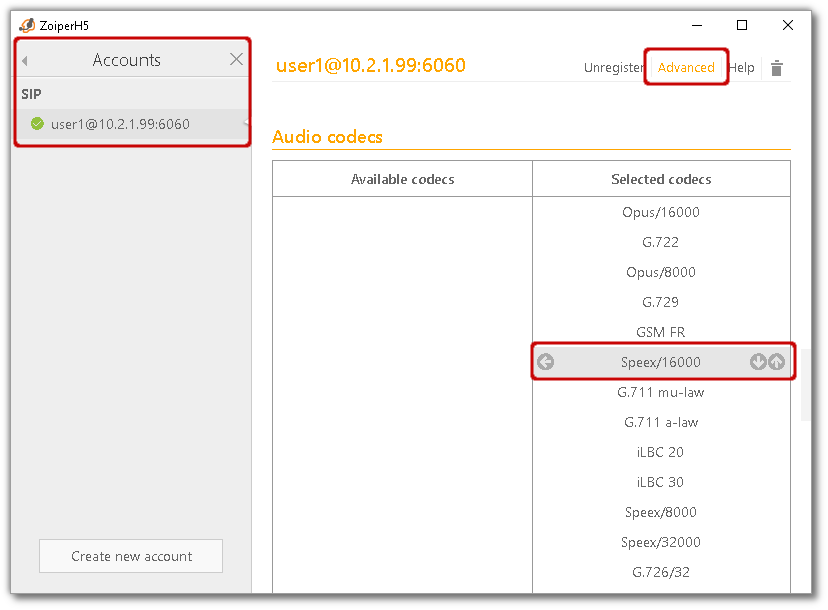Maximize the ZoiperH5 window
The height and width of the screenshot is (610, 828).
pos(742,25)
